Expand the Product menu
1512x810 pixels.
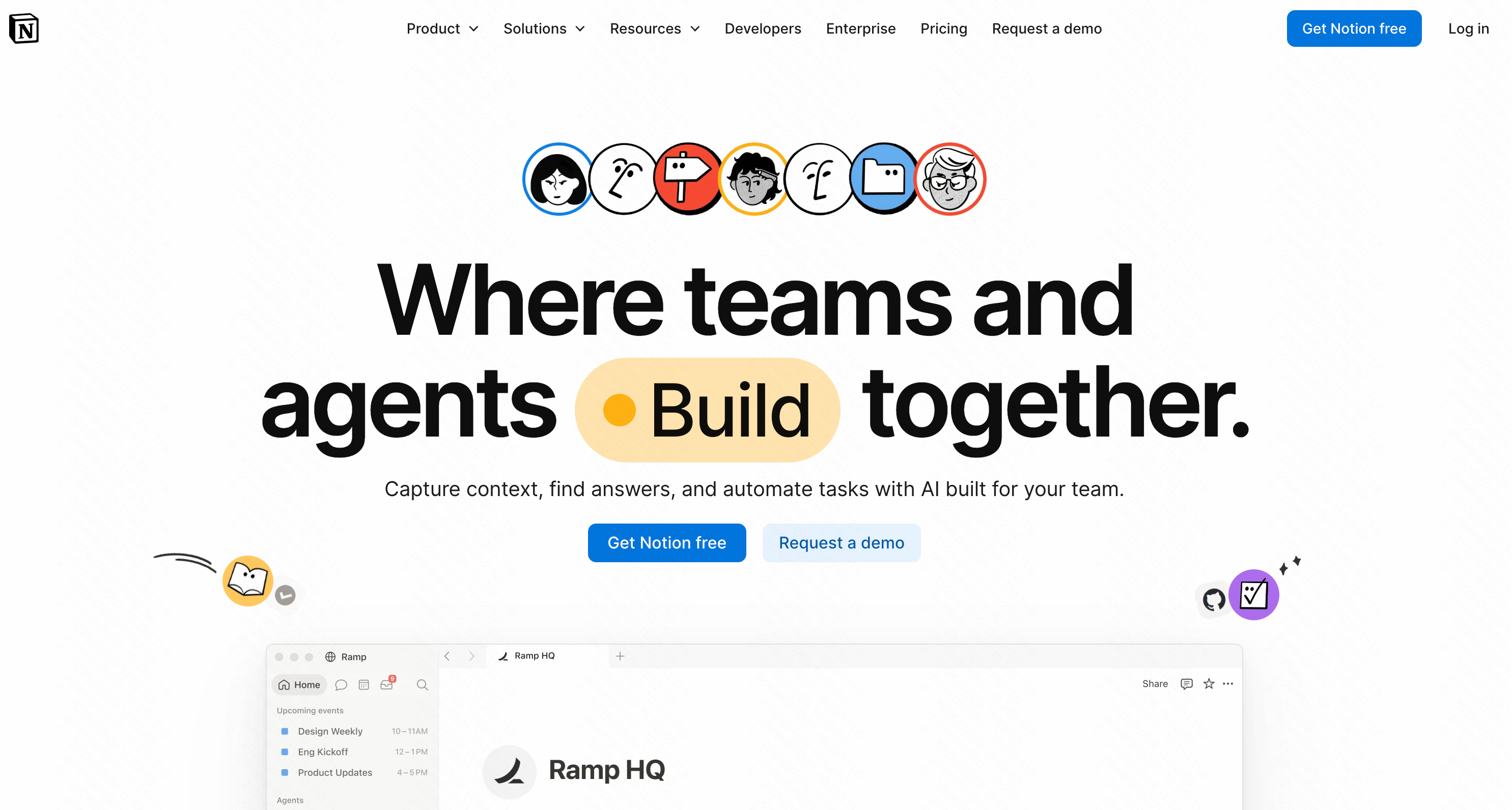click(442, 28)
